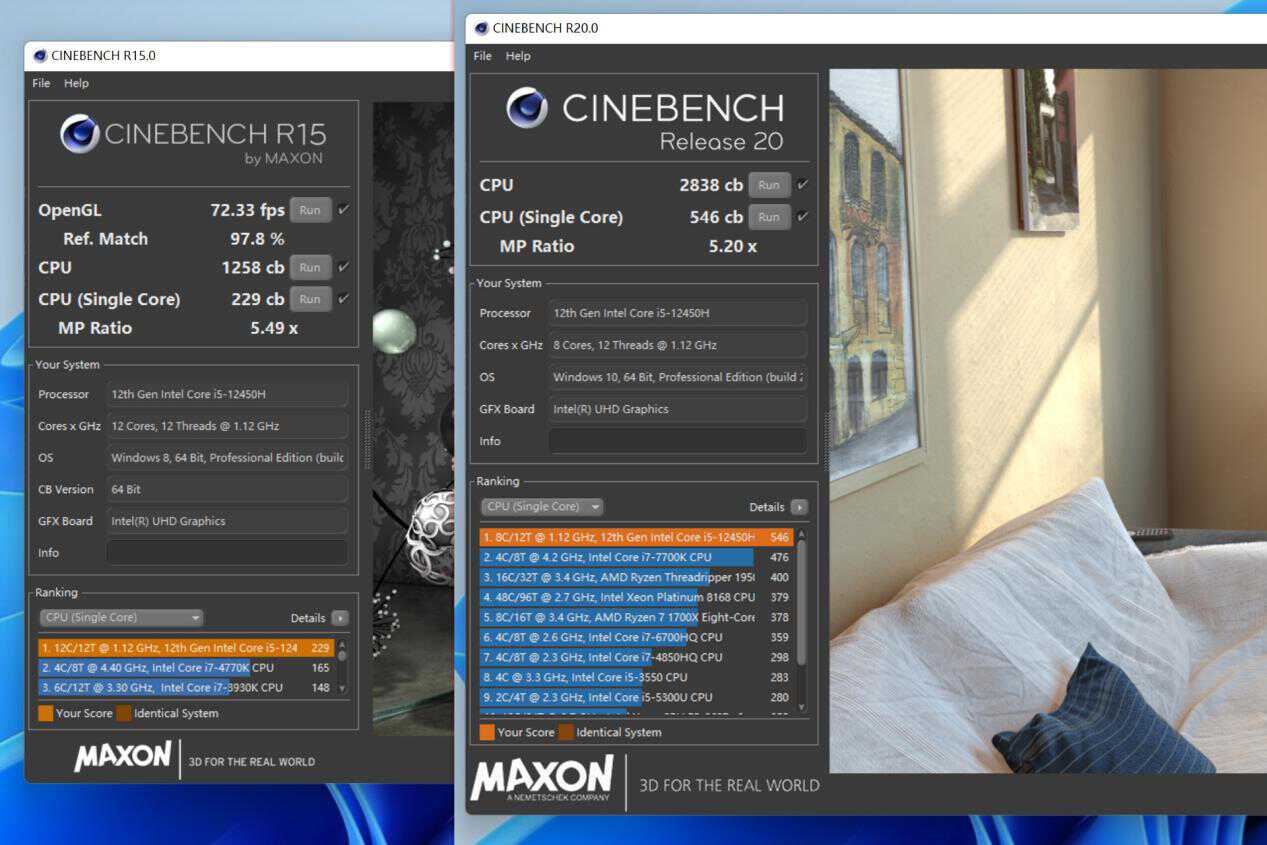Open the ranking type dropdown in R20
The image size is (1267, 845).
click(x=542, y=507)
